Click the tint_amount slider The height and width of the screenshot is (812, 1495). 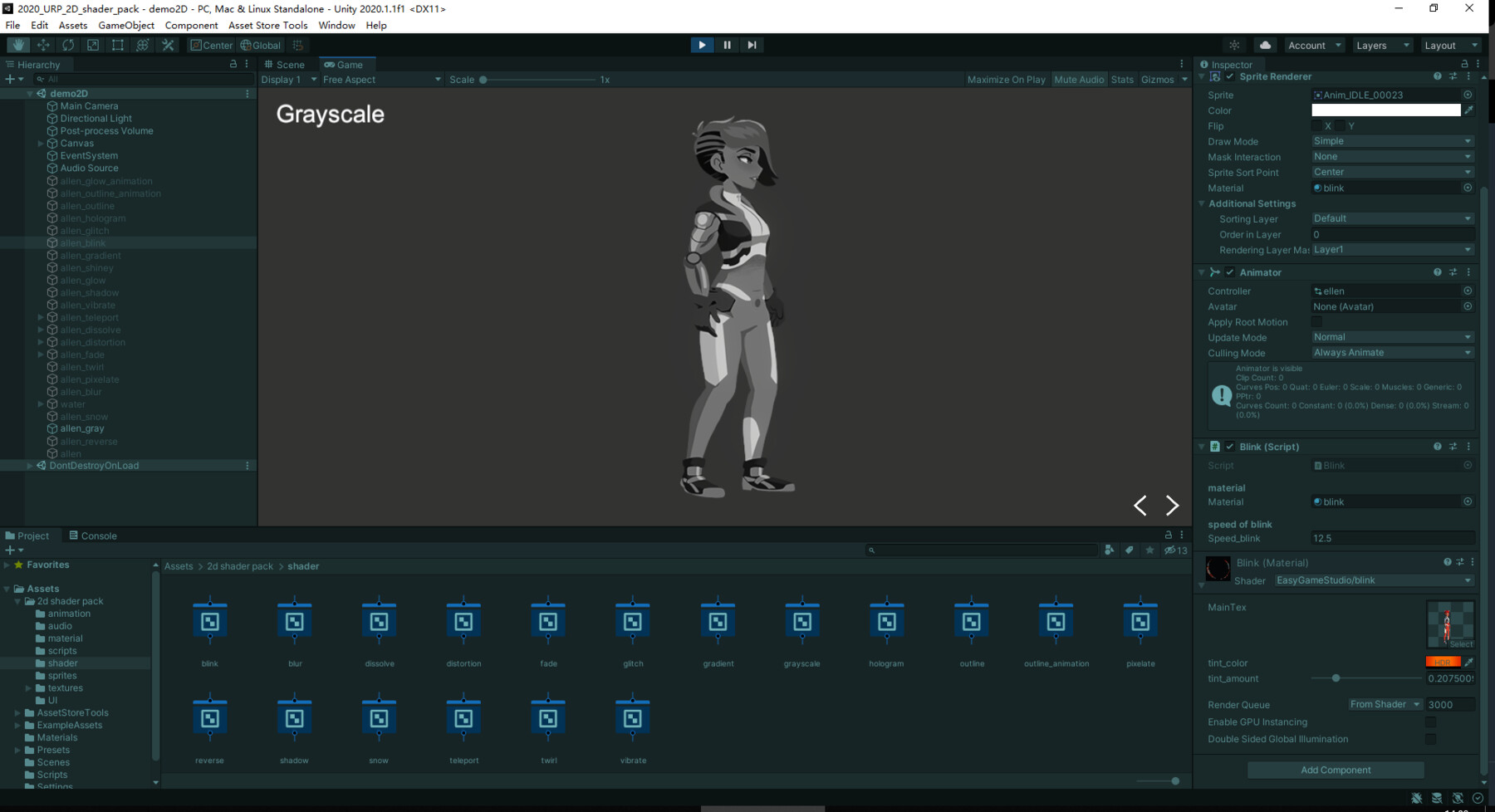click(1365, 678)
